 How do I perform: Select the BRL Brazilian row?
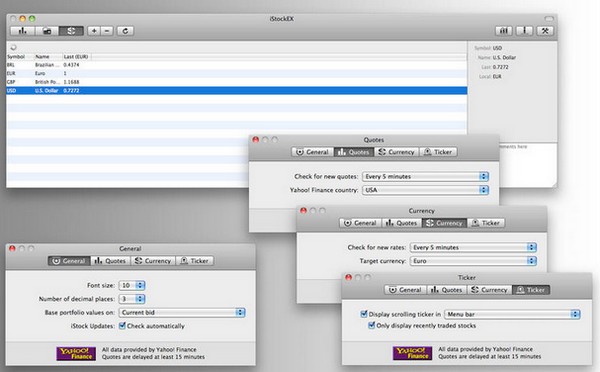236,65
